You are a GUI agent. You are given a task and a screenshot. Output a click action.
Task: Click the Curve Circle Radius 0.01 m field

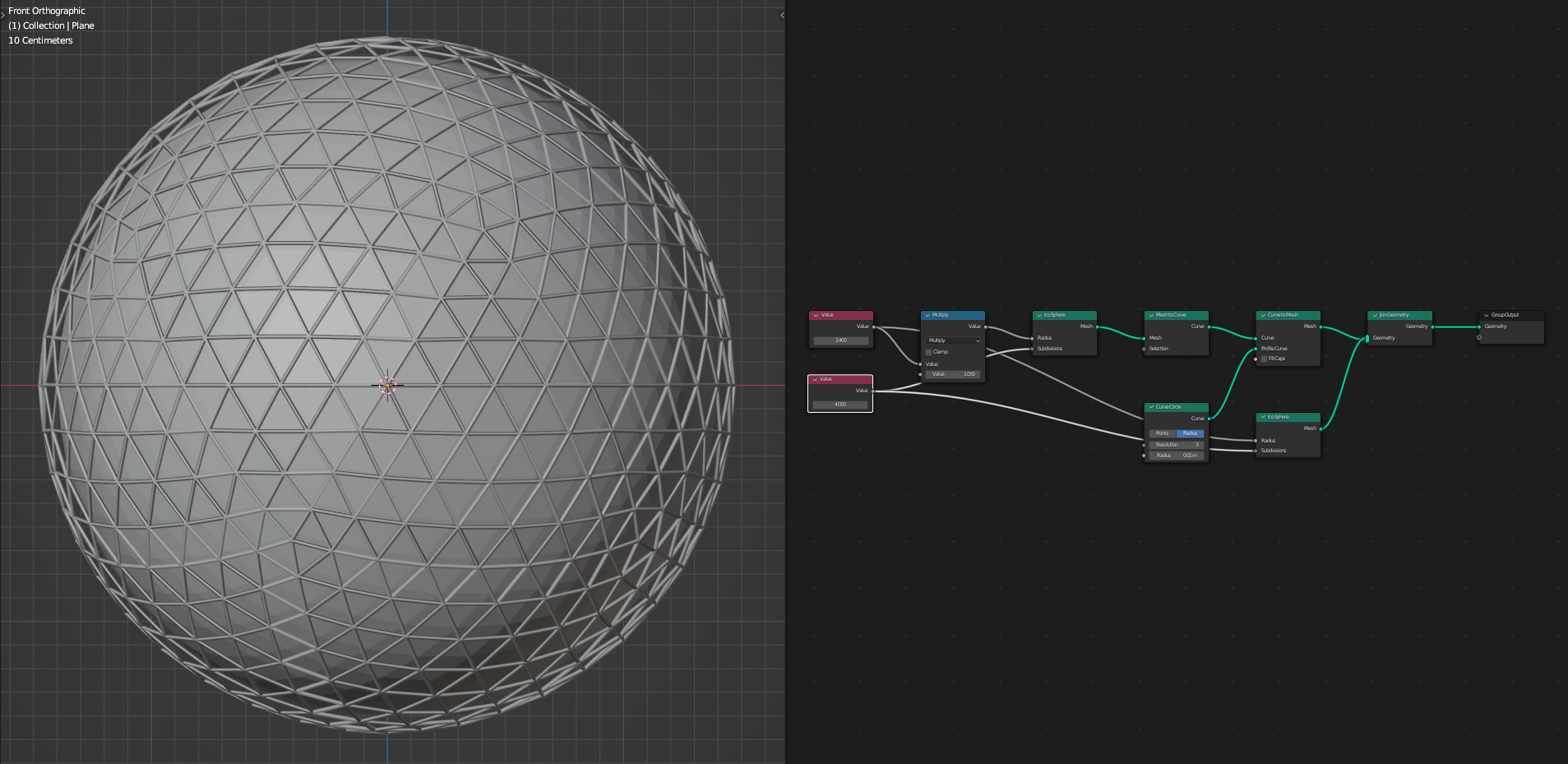(1177, 456)
